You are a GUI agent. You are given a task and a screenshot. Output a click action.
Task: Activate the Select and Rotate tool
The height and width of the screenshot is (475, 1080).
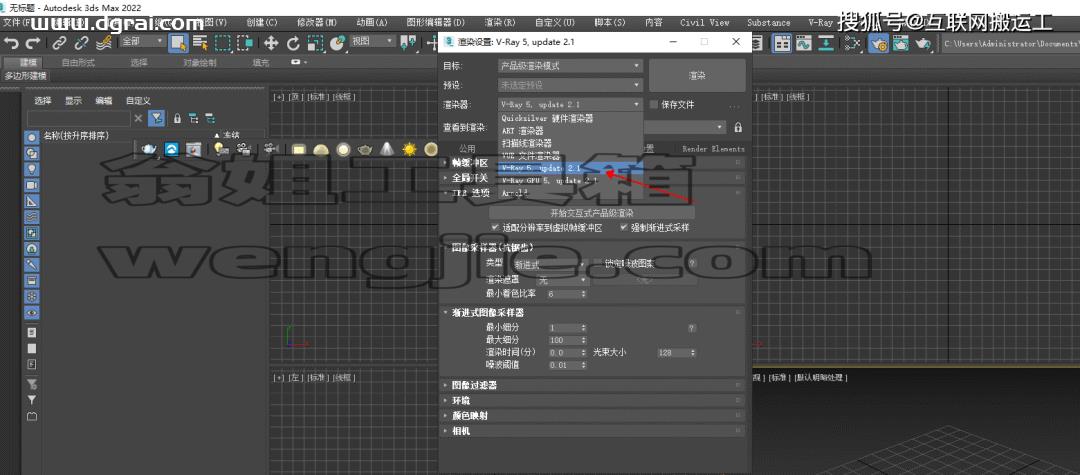pyautogui.click(x=293, y=43)
